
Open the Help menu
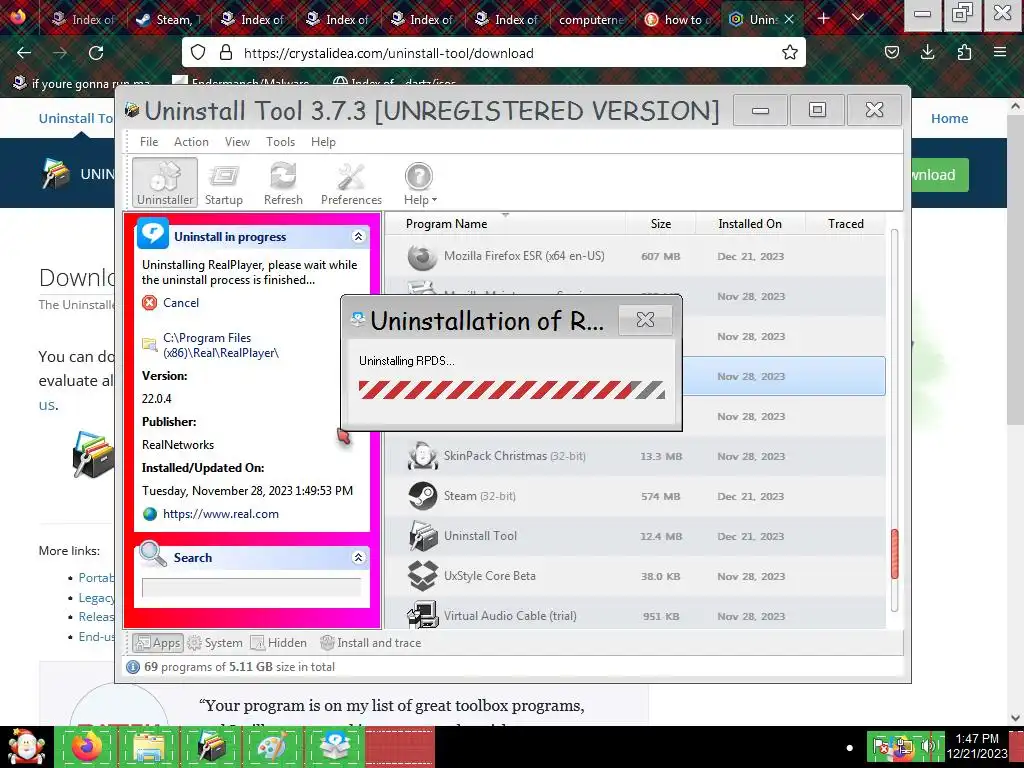[323, 142]
